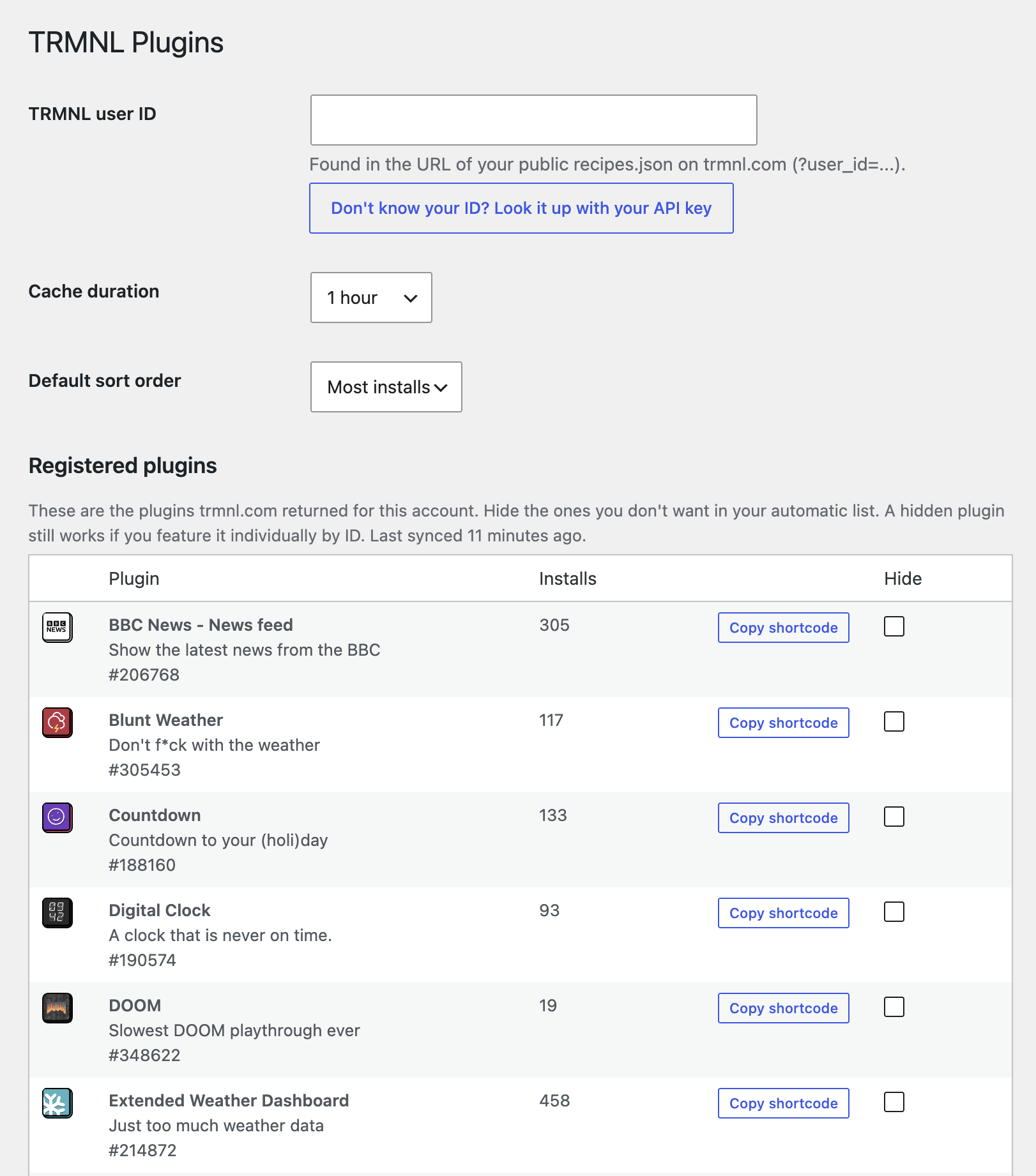Image resolution: width=1036 pixels, height=1176 pixels.
Task: Click the DOOM plugin name
Action: tap(135, 1006)
